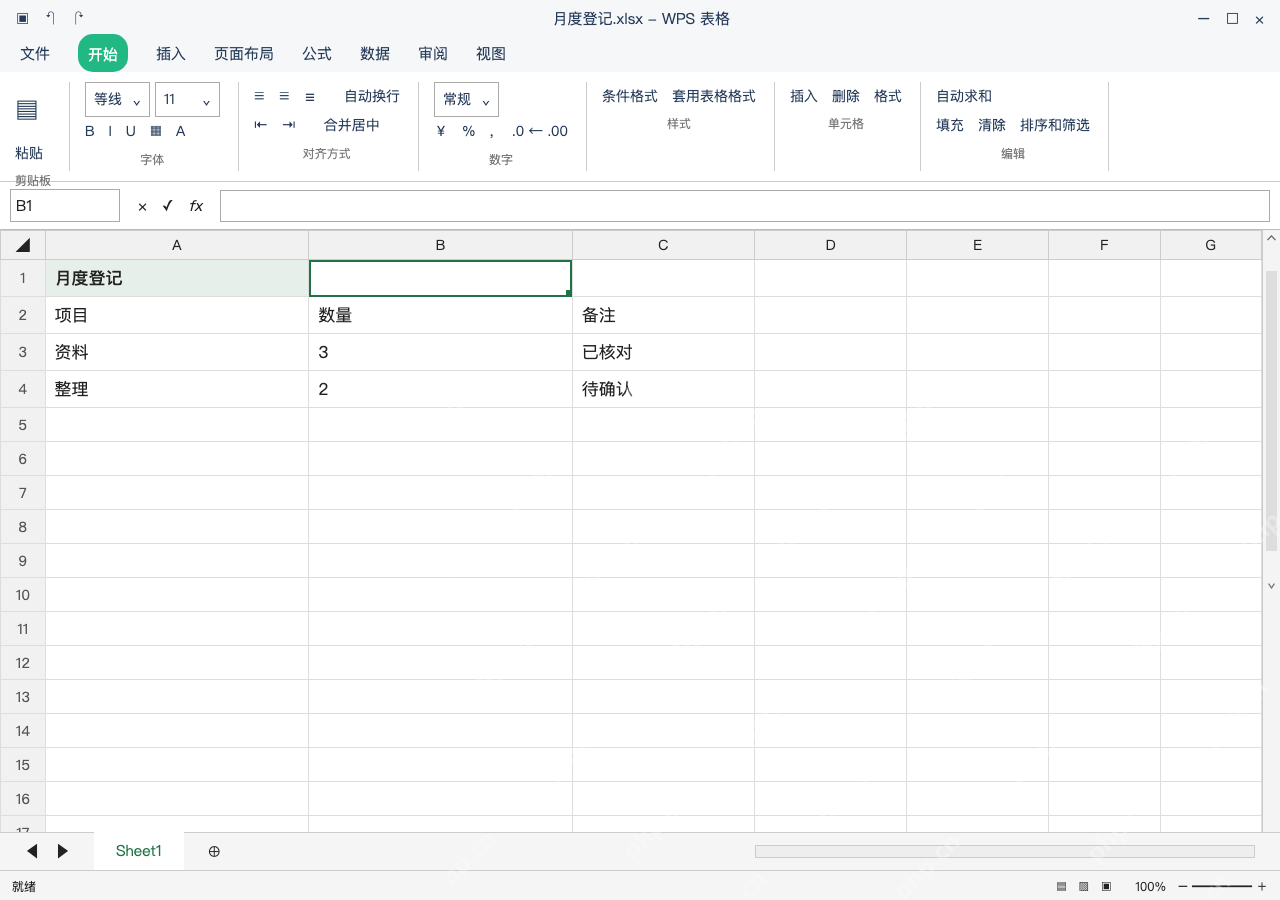Image resolution: width=1280 pixels, height=900 pixels.
Task: Switch to the 数据 ribbon tab
Action: 375,54
